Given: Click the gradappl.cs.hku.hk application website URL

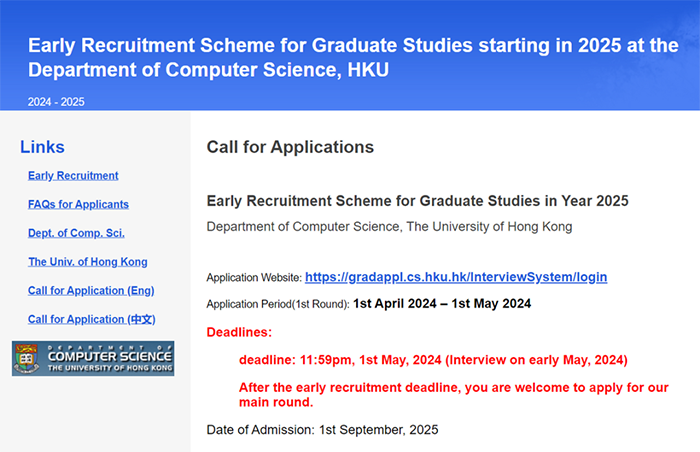Looking at the screenshot, I should (x=456, y=277).
